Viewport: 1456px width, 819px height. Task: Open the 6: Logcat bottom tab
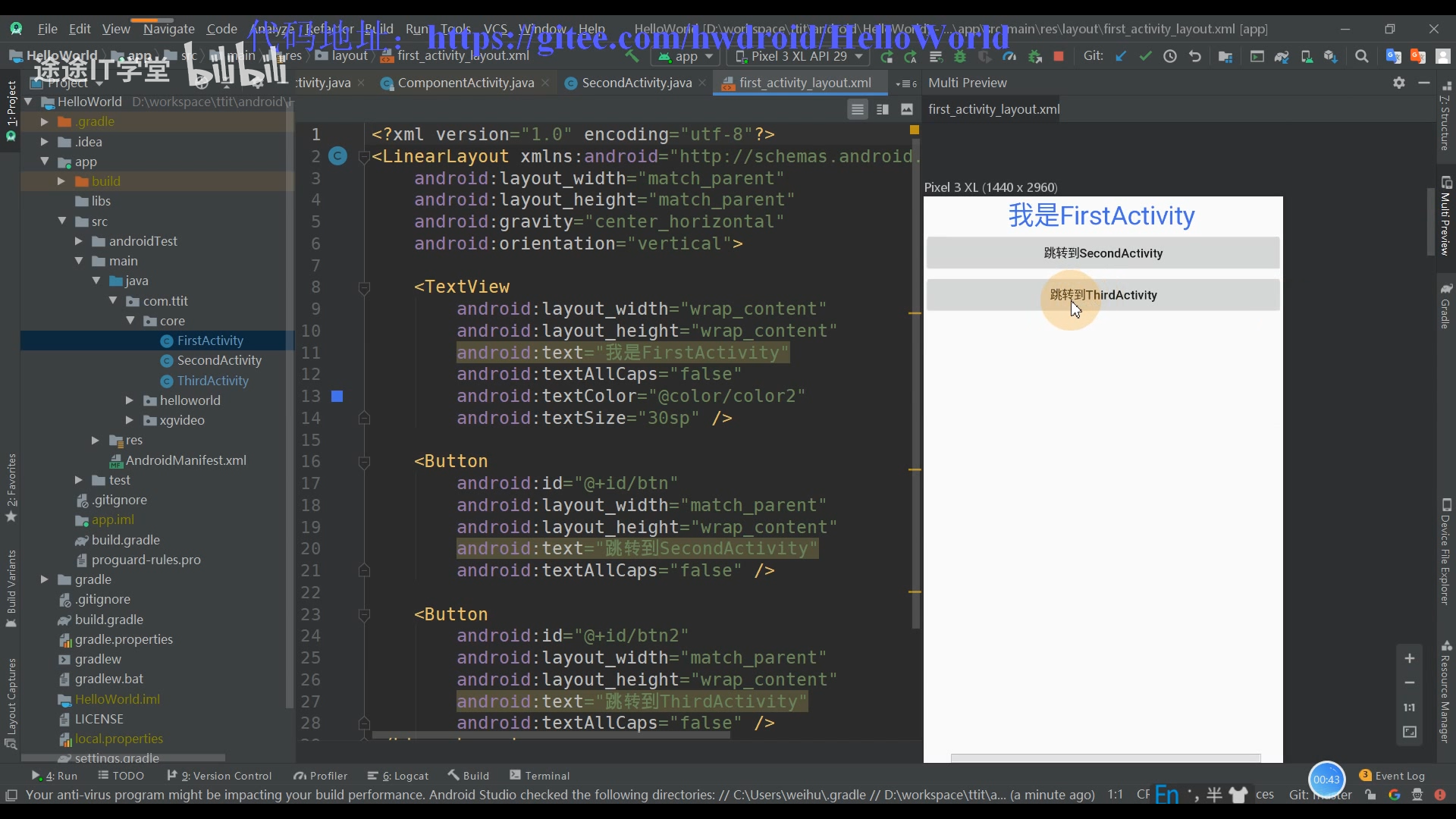click(398, 776)
